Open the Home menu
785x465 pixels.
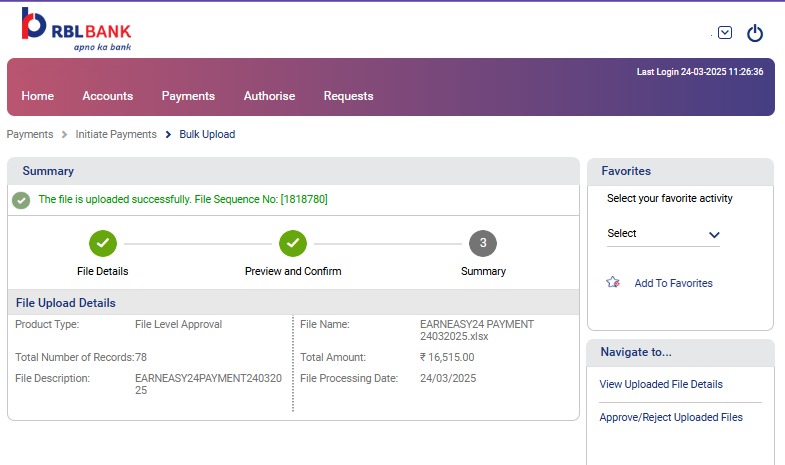38,96
